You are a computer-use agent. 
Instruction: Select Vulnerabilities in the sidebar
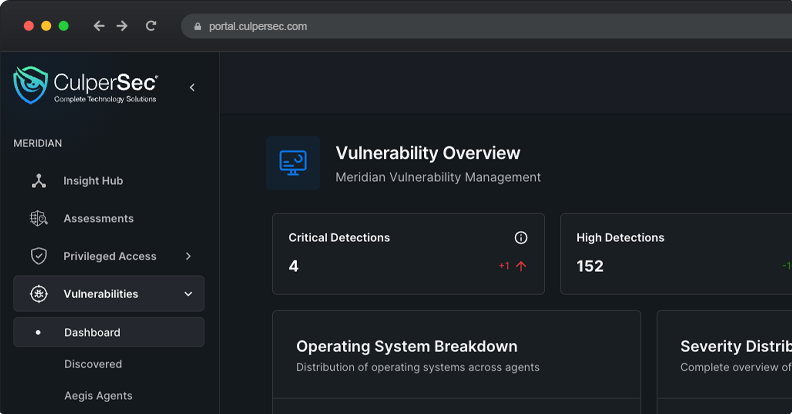point(109,293)
